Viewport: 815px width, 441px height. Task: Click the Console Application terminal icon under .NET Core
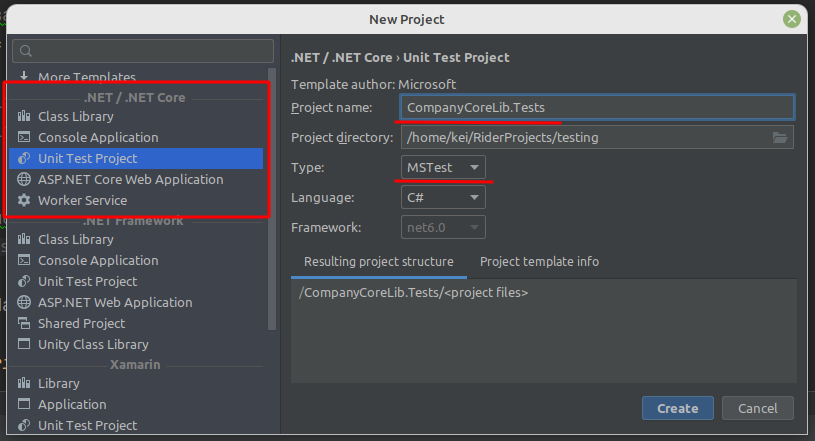(x=24, y=137)
